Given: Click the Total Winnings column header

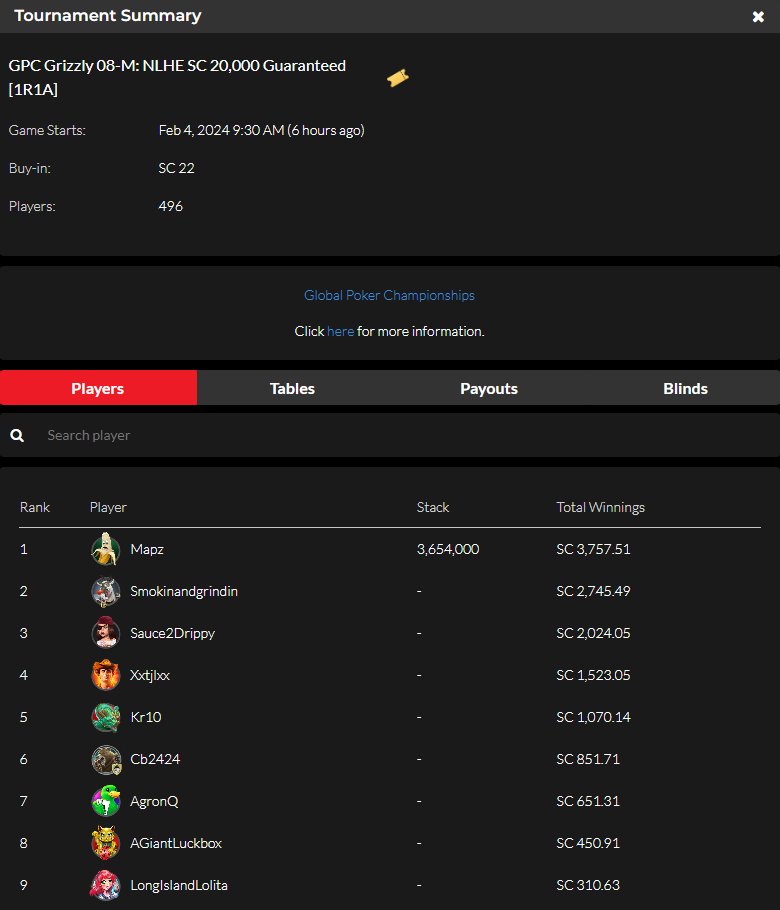Looking at the screenshot, I should pos(601,507).
